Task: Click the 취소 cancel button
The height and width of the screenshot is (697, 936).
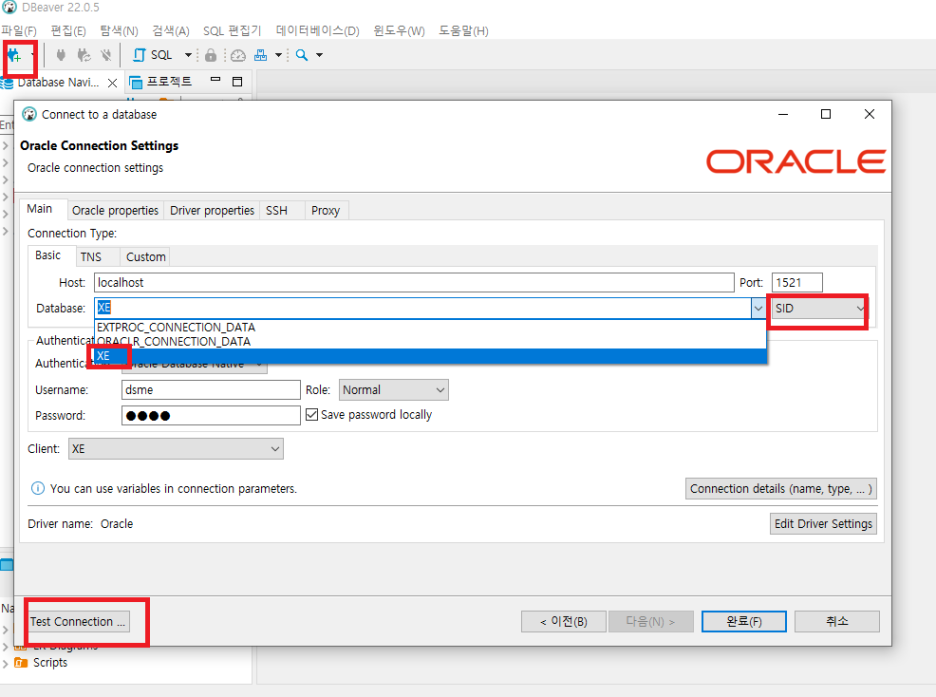Action: 837,622
